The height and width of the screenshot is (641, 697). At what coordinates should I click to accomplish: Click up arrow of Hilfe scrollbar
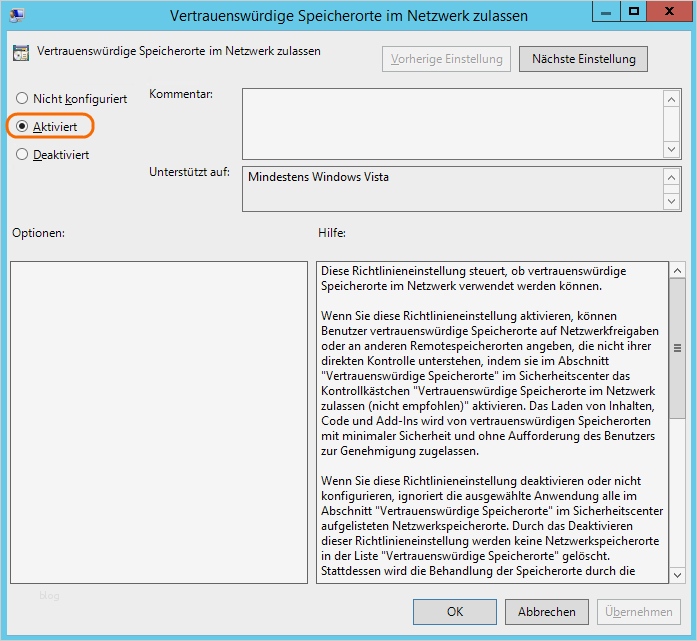point(677,270)
